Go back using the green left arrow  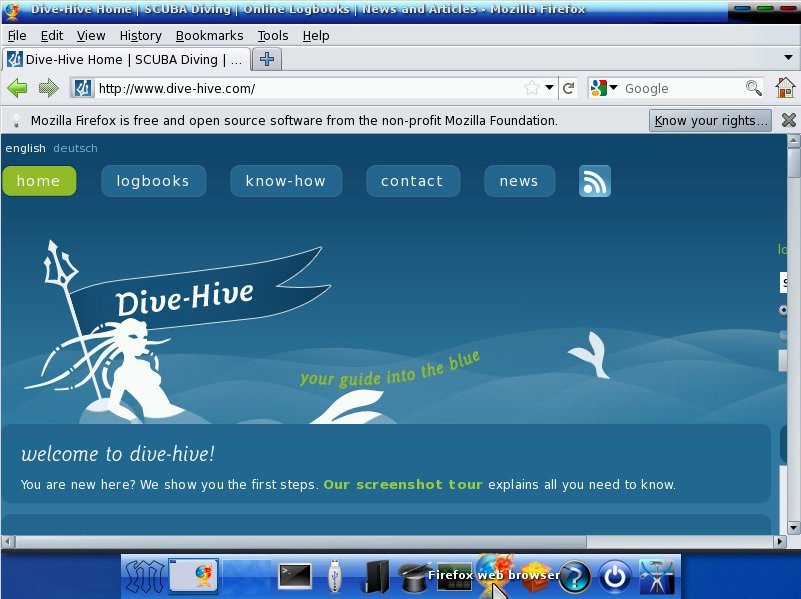(x=17, y=88)
